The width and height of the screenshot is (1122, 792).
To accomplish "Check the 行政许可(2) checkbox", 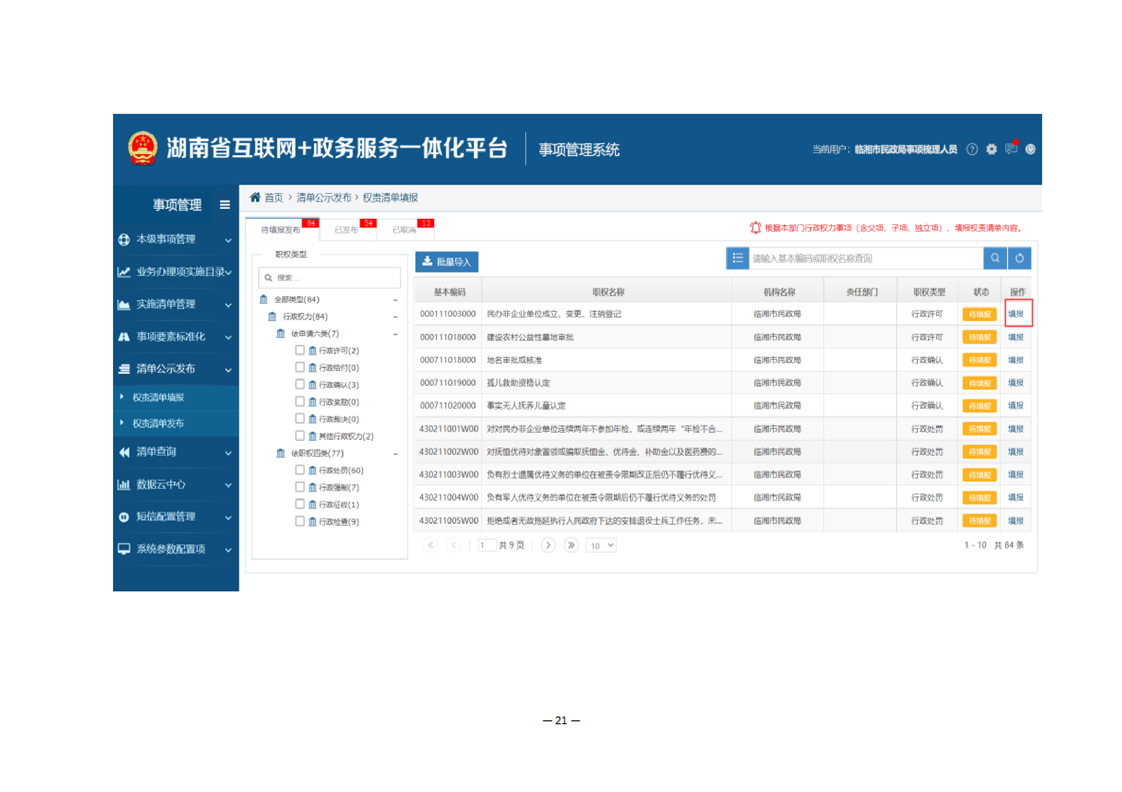I will click(300, 350).
